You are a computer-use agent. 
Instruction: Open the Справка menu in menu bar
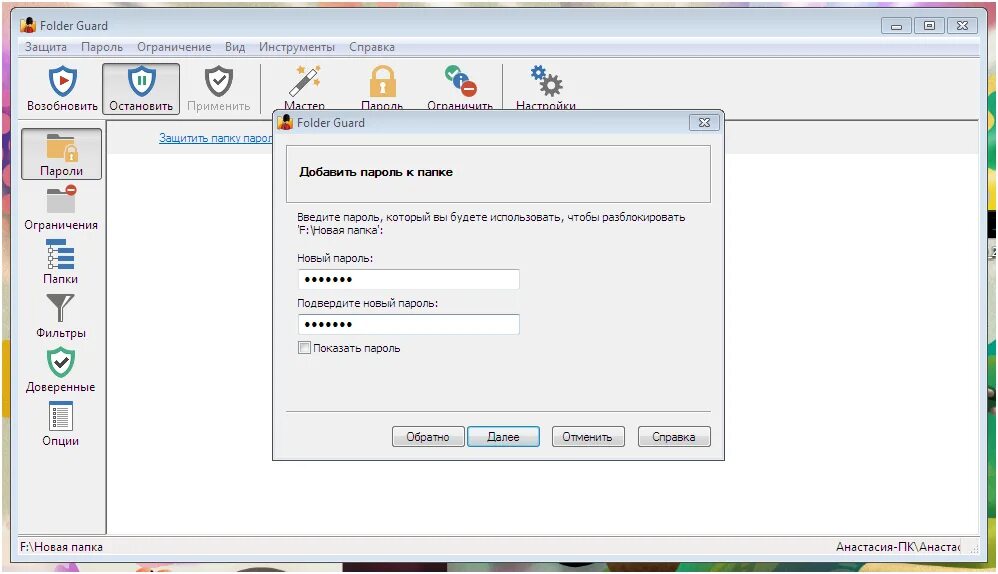point(372,47)
